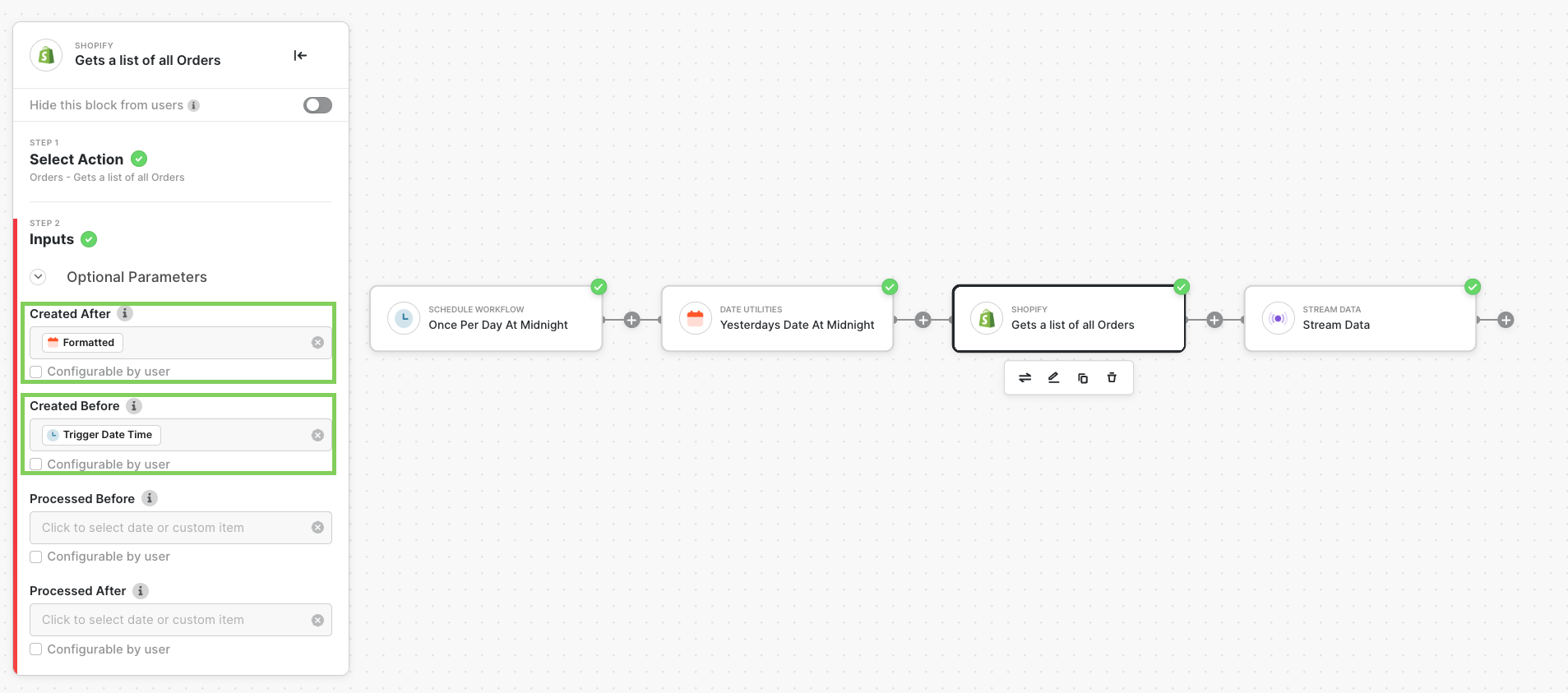Image resolution: width=1568 pixels, height=693 pixels.
Task: Open the Select Action step
Action: 76,159
